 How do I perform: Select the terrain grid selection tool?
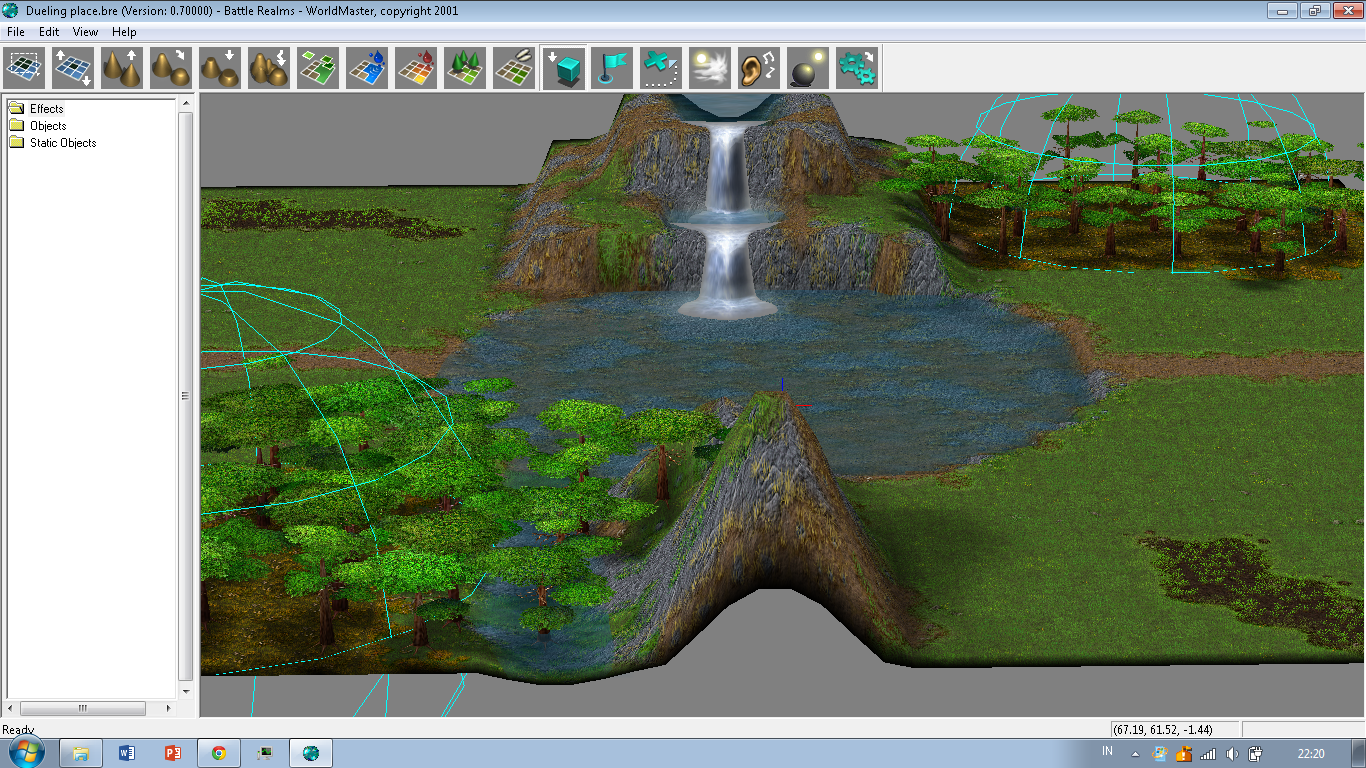click(24, 68)
